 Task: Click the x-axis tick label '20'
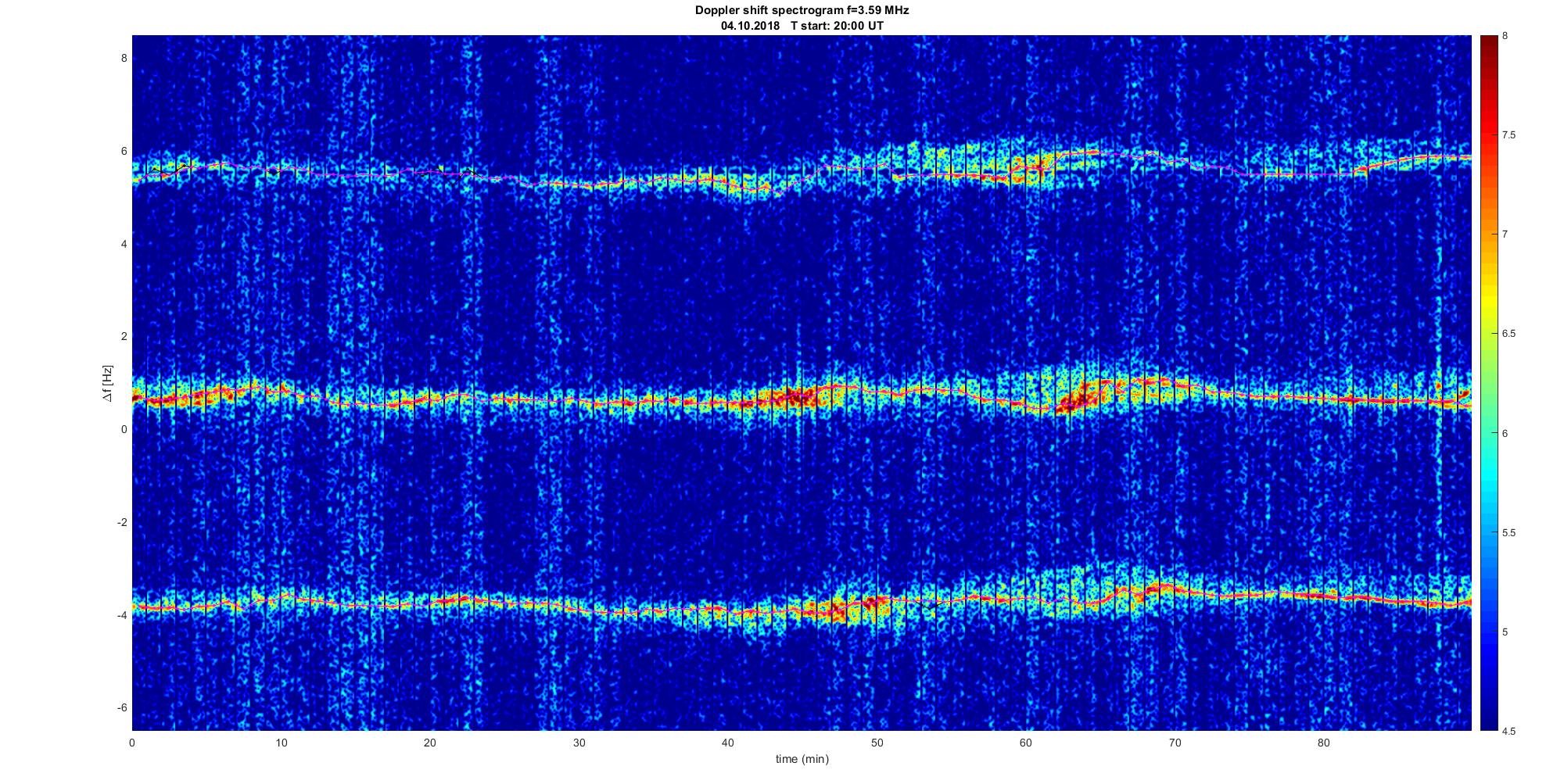430,743
